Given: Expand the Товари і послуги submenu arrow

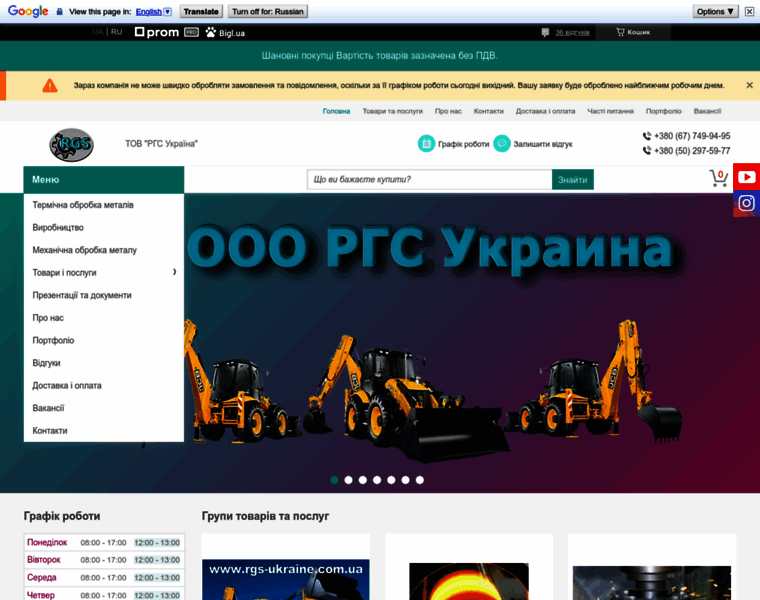Looking at the screenshot, I should (174, 272).
